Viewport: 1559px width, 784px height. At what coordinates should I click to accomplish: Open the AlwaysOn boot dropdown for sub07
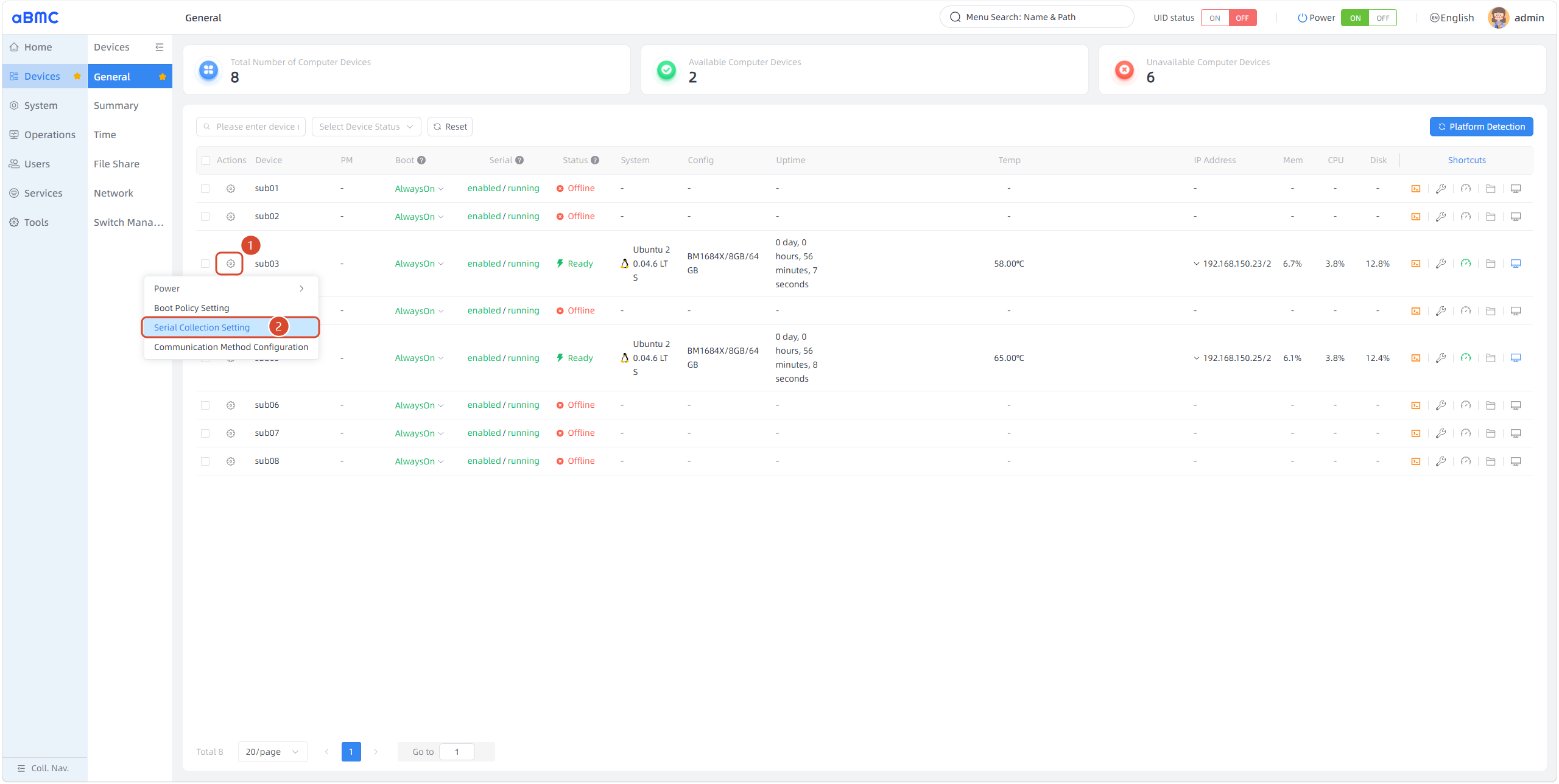coord(419,433)
